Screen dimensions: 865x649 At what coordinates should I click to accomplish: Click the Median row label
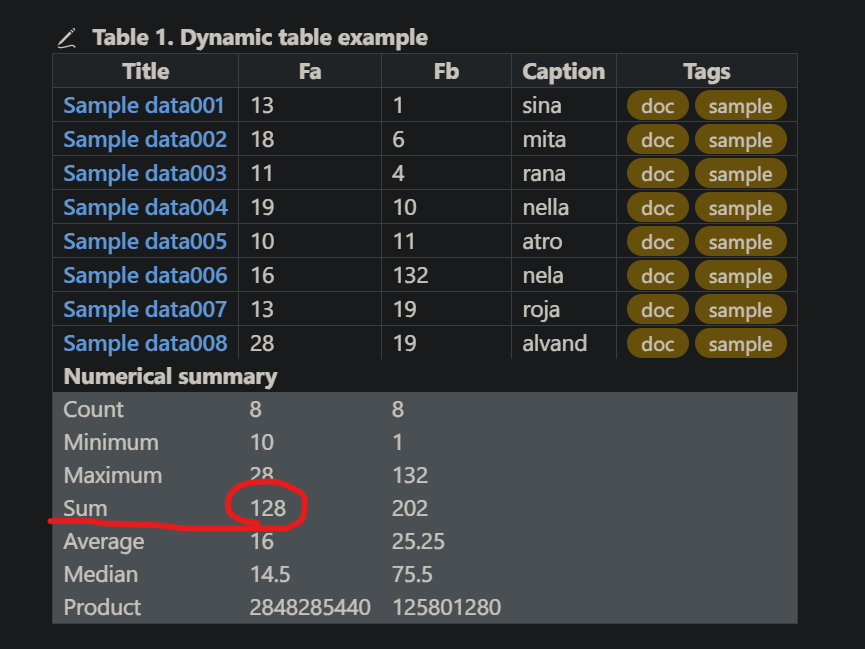click(100, 574)
